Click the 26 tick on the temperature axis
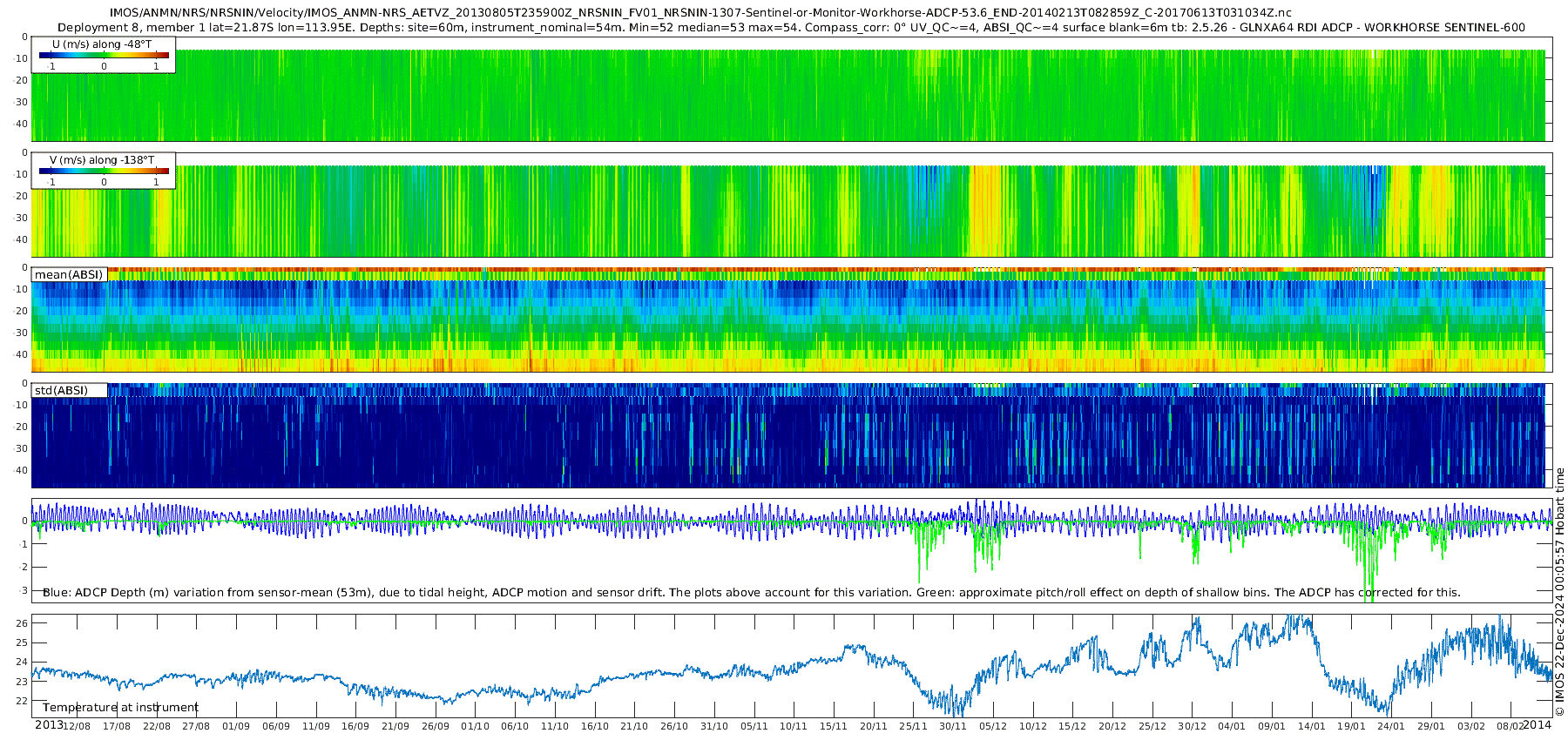 (x=23, y=622)
